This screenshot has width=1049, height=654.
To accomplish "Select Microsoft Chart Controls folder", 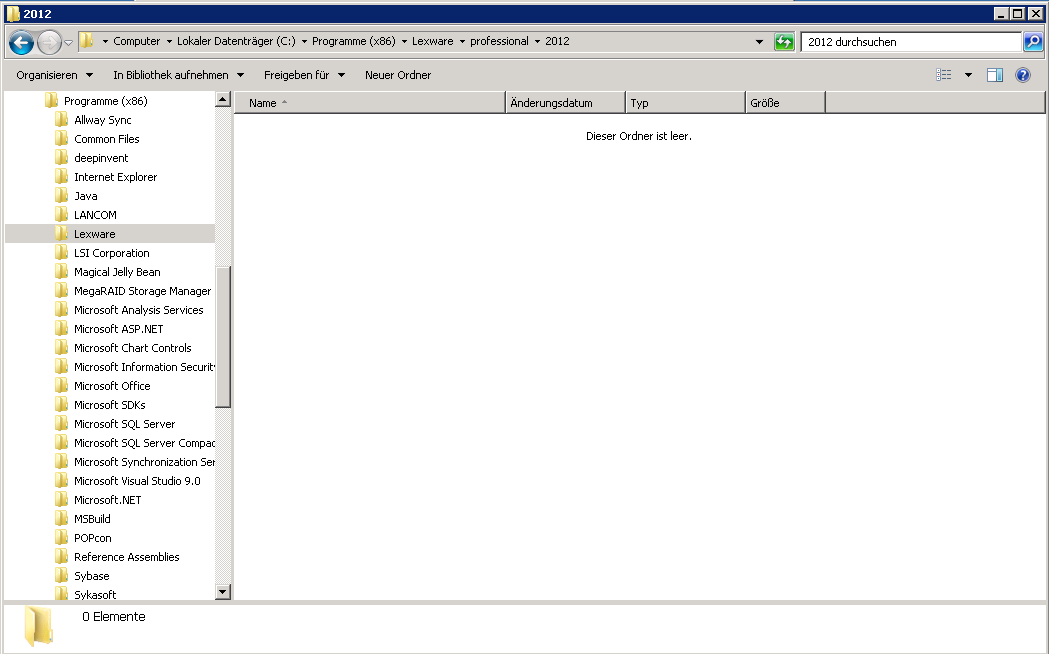I will pyautogui.click(x=132, y=348).
